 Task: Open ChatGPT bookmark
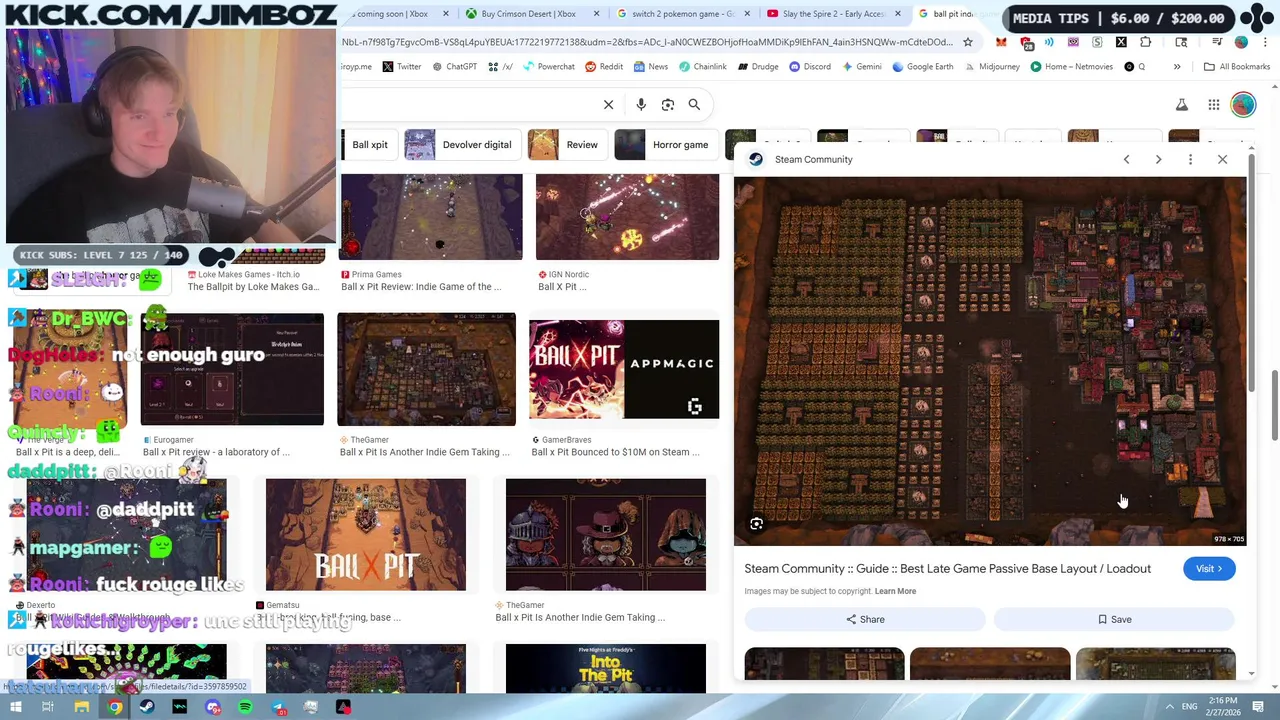tap(454, 67)
